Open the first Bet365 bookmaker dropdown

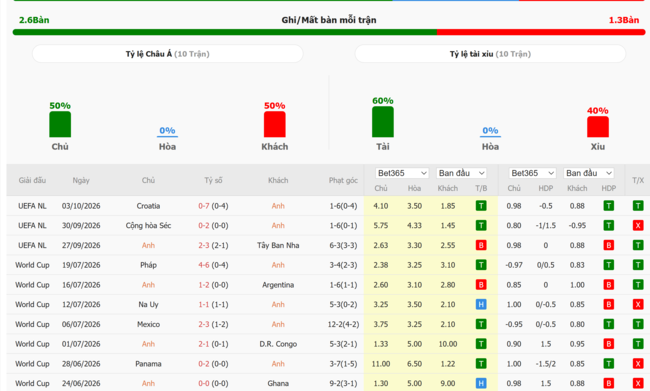[x=401, y=173]
